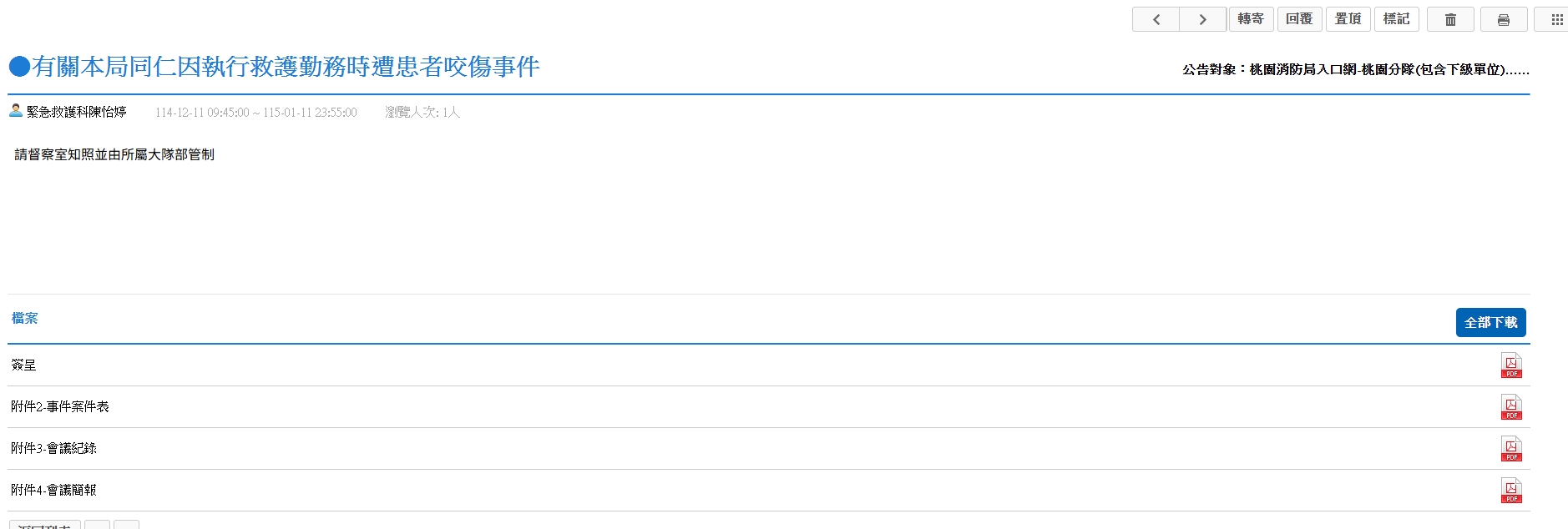Click the 全部下載 download all button

1490,323
